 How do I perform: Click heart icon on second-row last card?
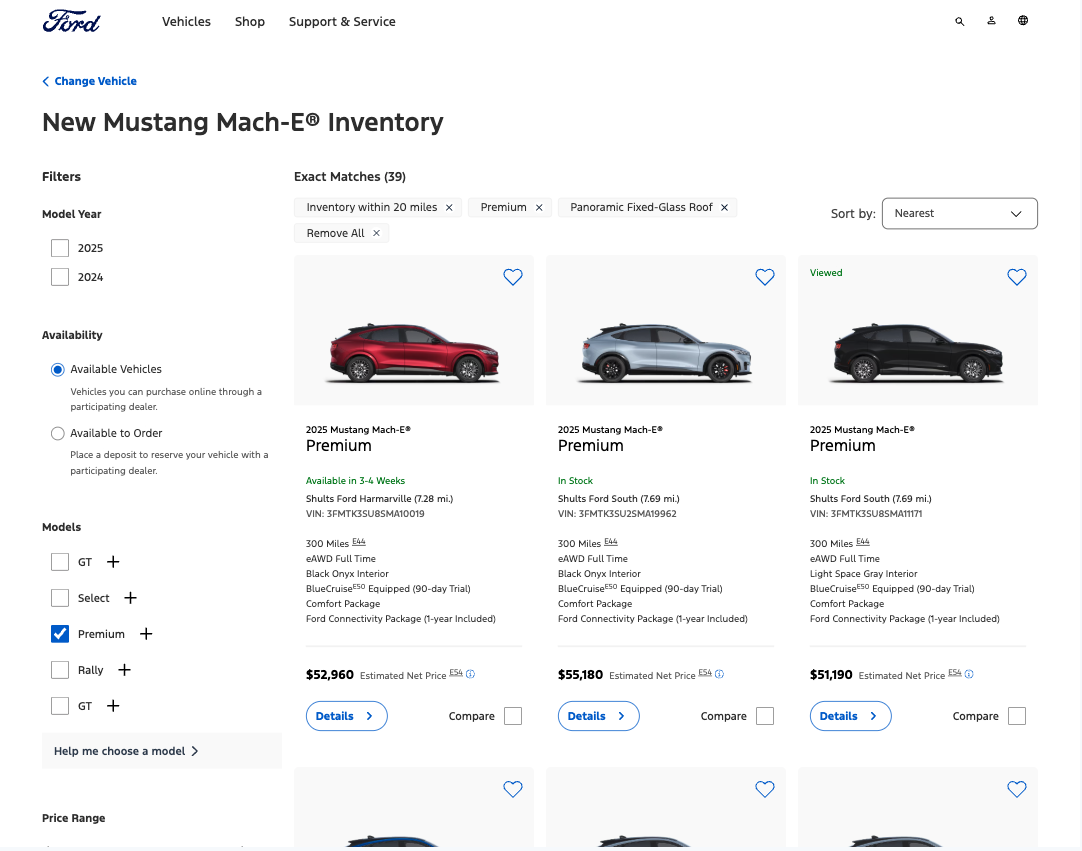click(x=1016, y=789)
